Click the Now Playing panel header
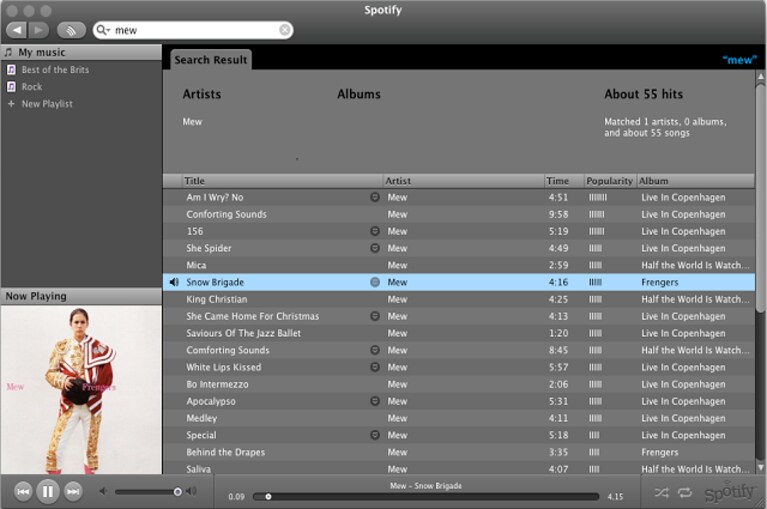767x509 pixels. point(81,296)
